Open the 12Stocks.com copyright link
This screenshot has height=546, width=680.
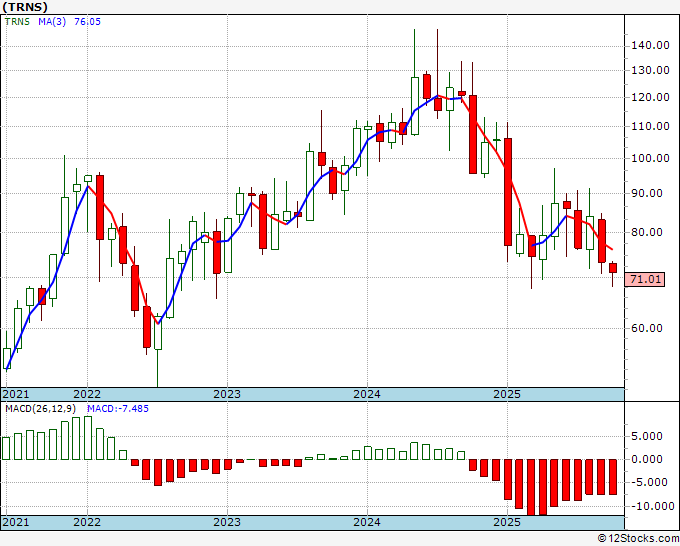[x=638, y=539]
